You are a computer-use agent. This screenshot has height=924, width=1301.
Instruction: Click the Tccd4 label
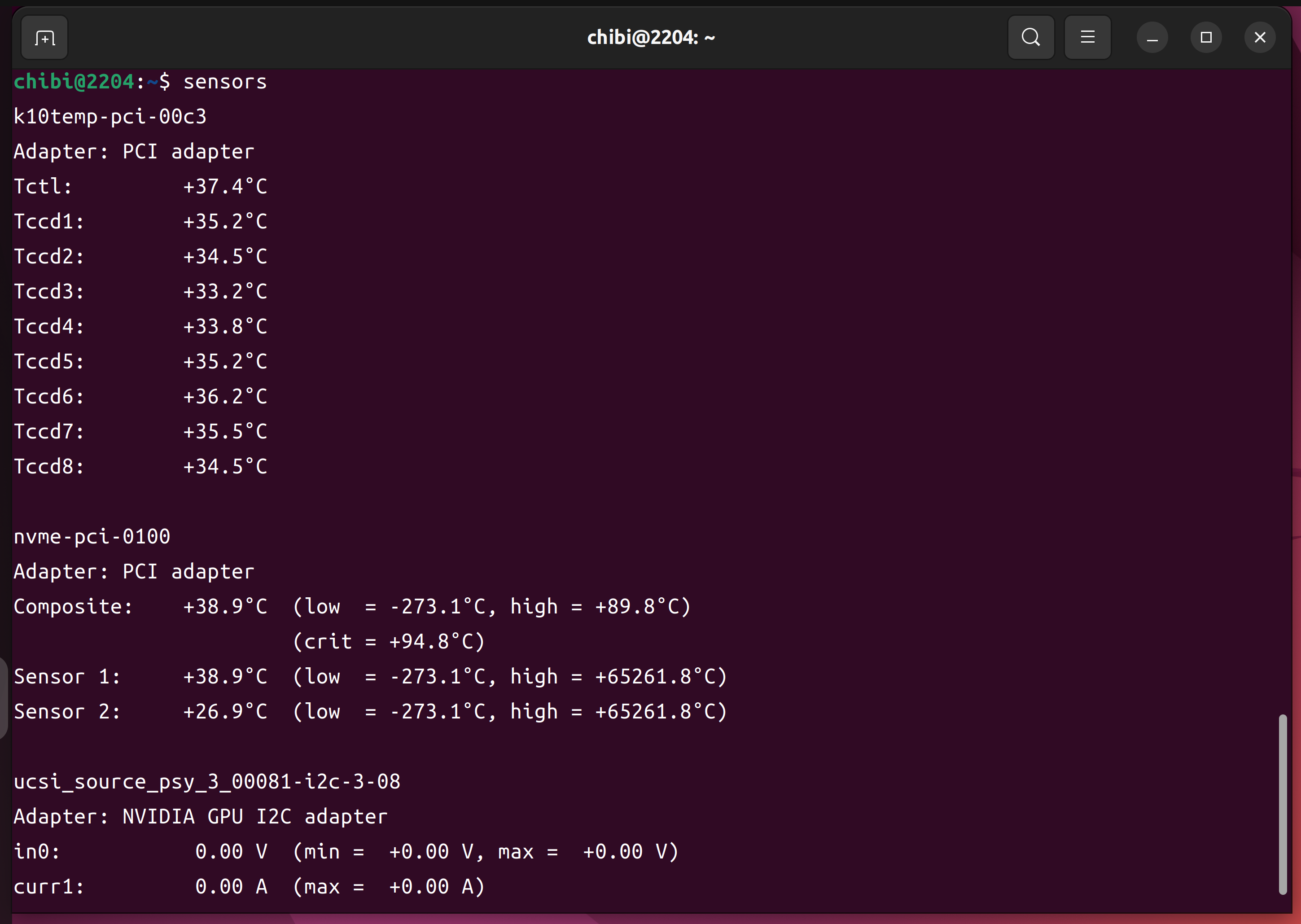coord(48,327)
